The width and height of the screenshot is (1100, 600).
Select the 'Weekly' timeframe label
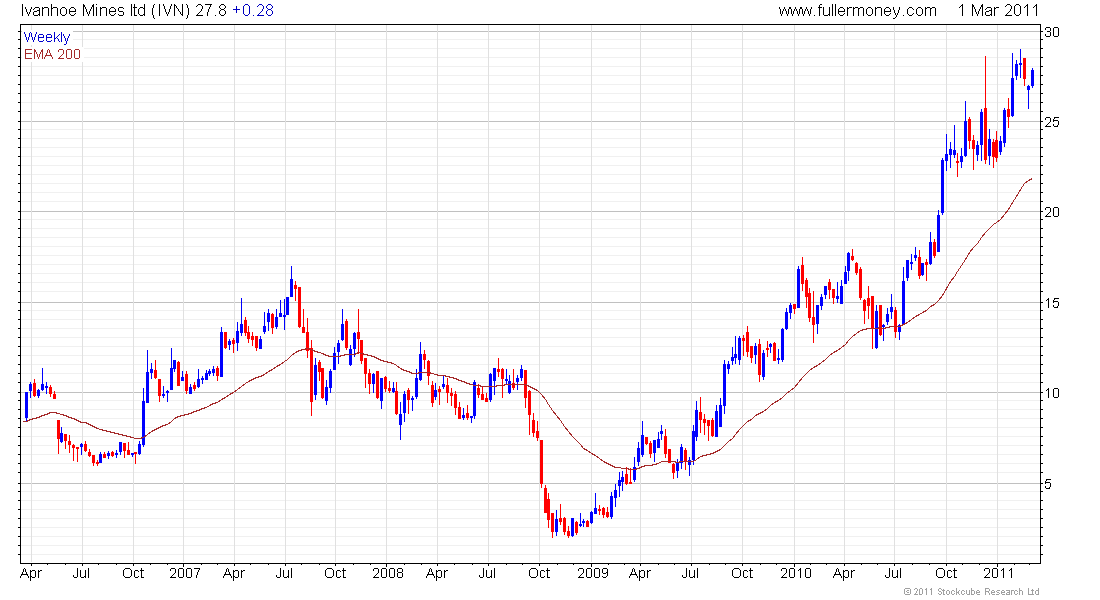(x=47, y=37)
